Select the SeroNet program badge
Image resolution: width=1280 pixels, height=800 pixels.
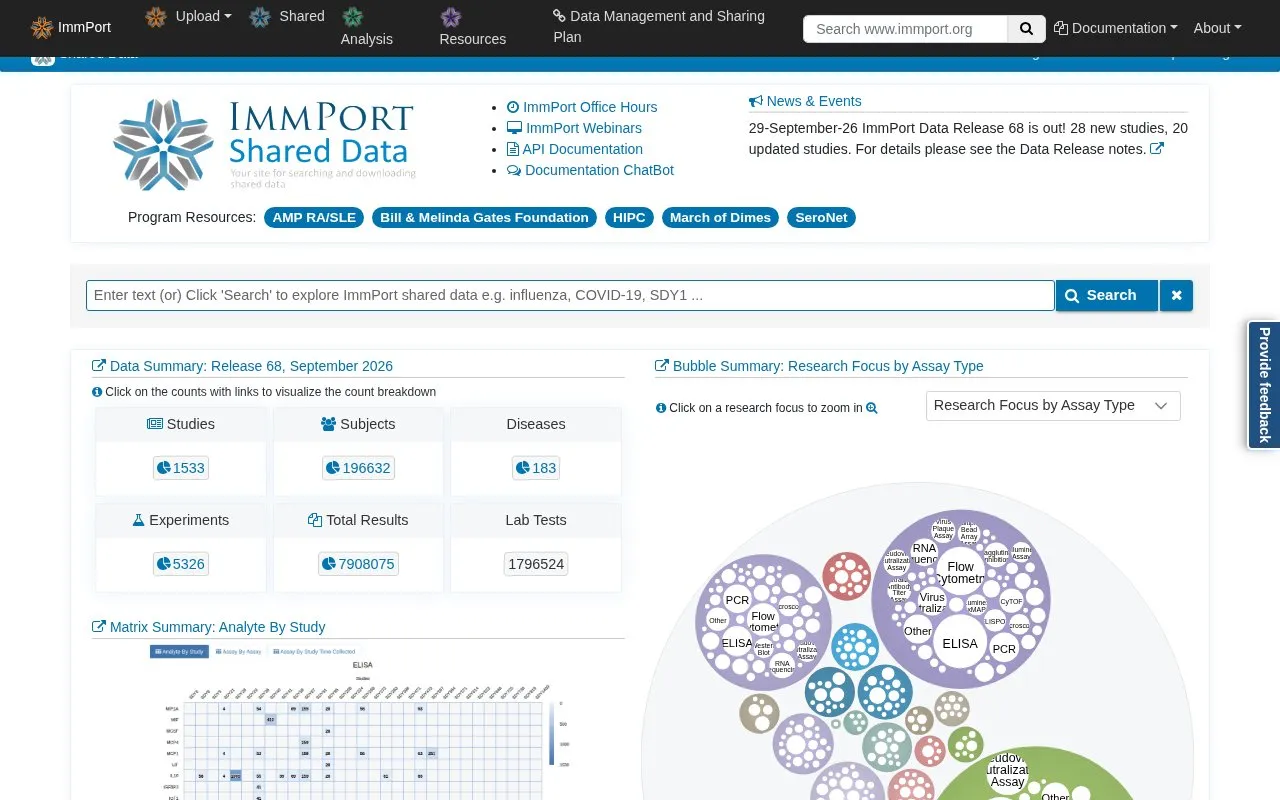coord(821,218)
